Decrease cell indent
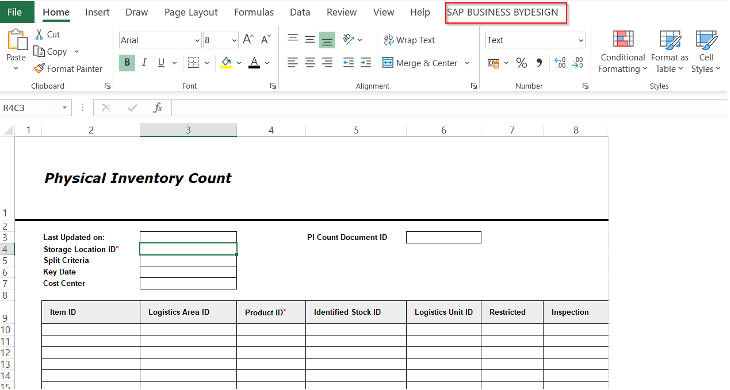The height and width of the screenshot is (390, 730). coord(348,62)
